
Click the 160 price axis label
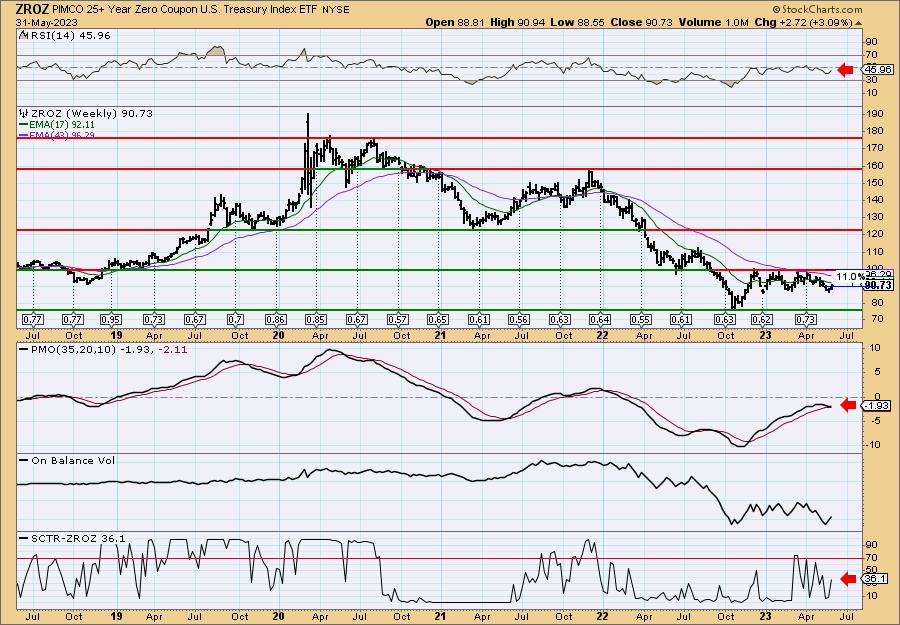point(873,165)
